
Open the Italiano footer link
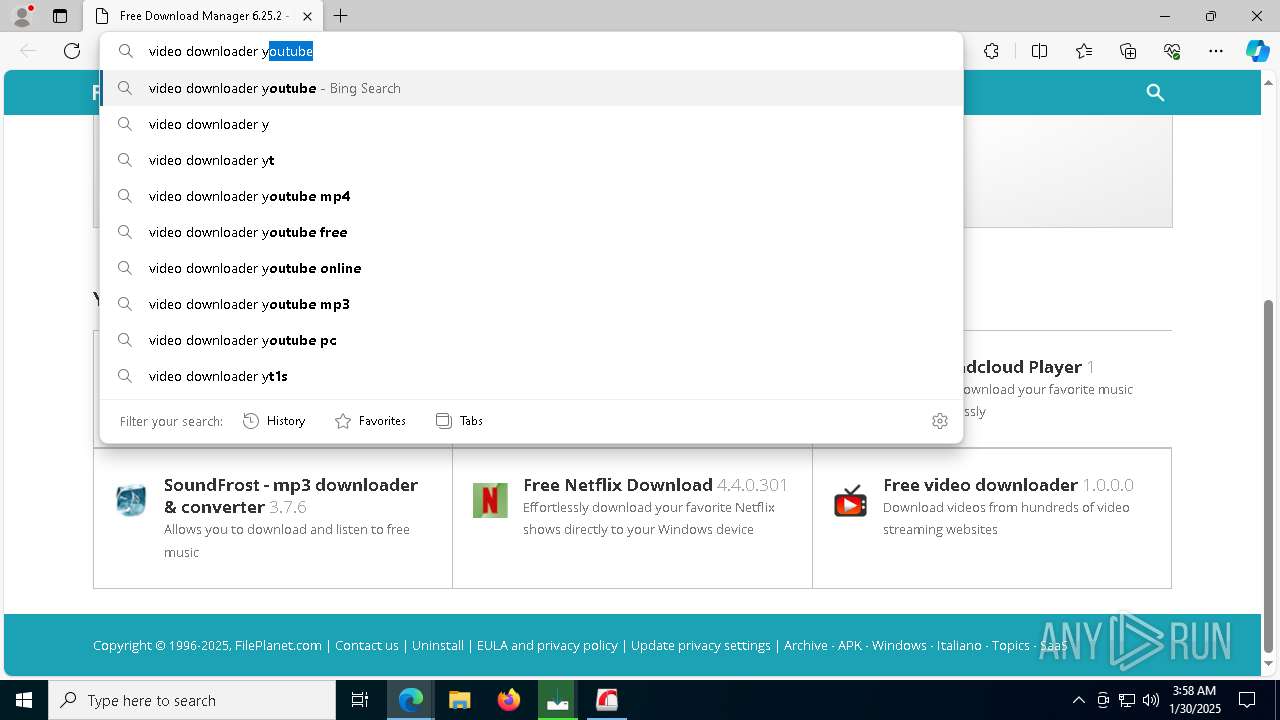pos(959,646)
